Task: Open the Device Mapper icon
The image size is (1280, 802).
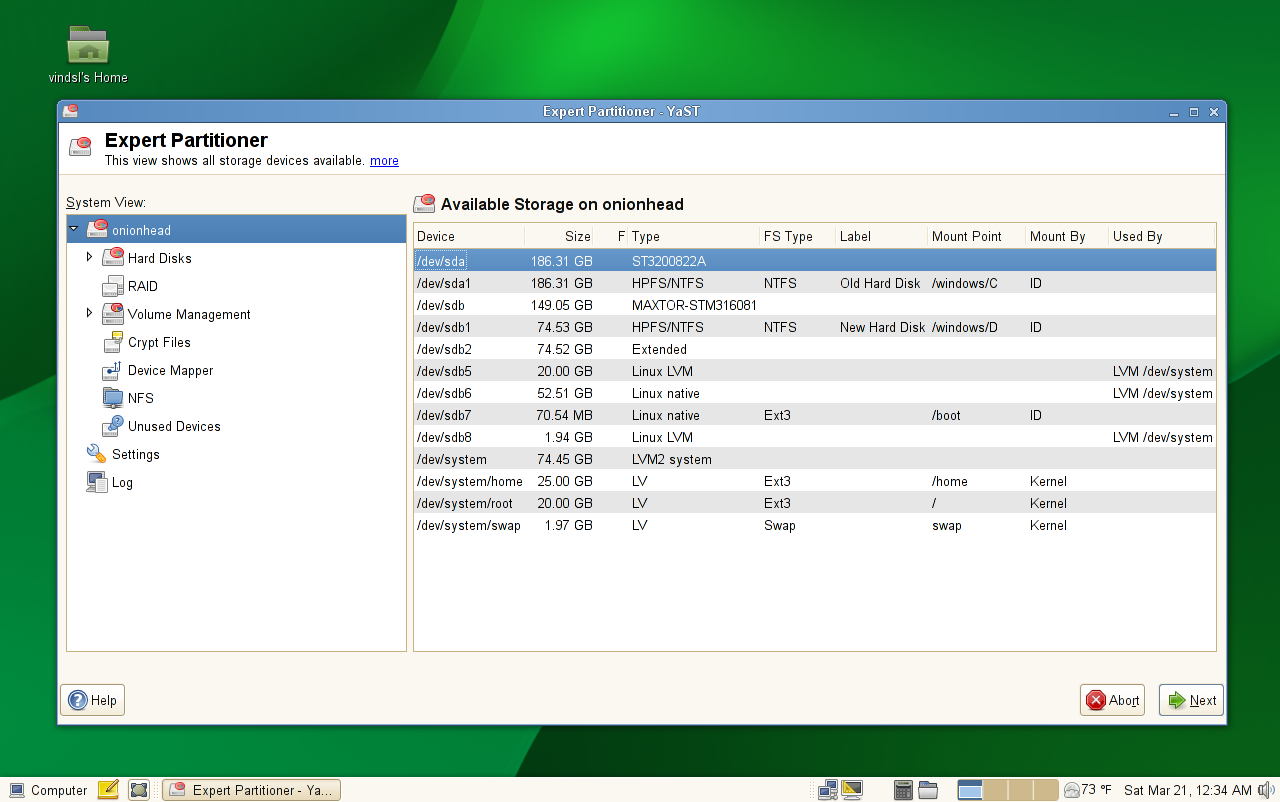Action: 113,371
